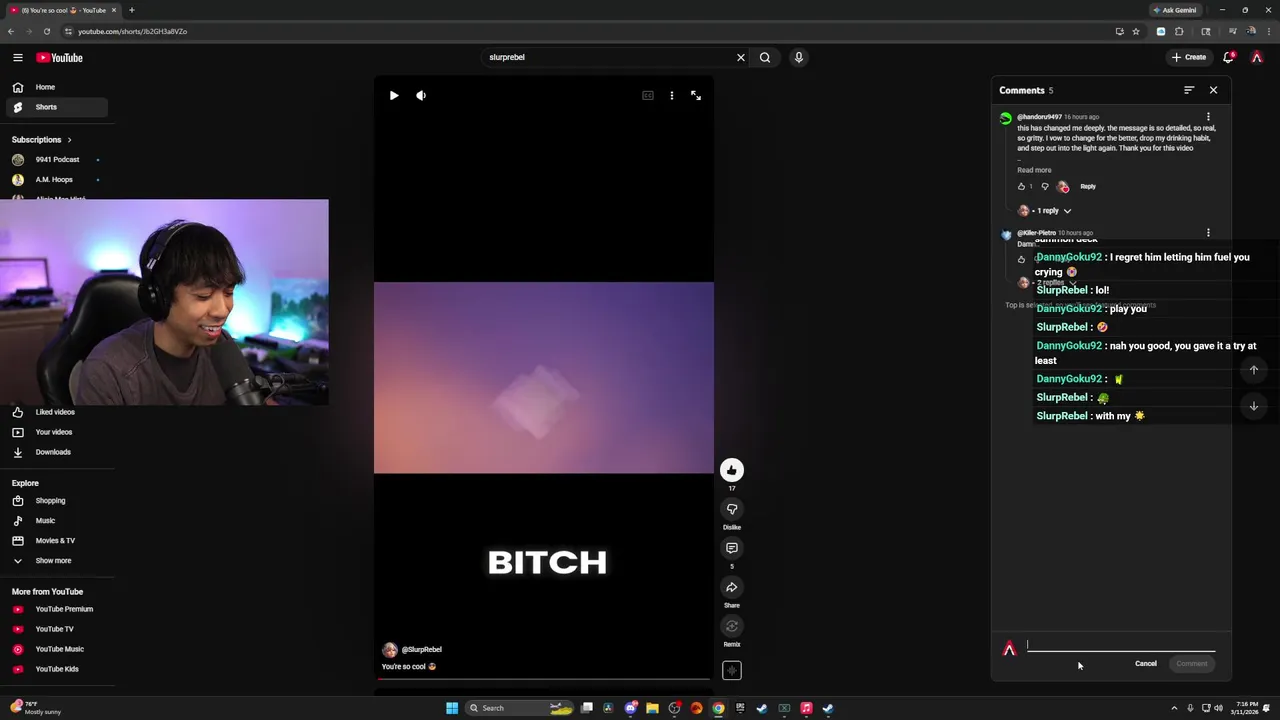The width and height of the screenshot is (1280, 720).
Task: Open the notifications bell
Action: coord(1229,57)
